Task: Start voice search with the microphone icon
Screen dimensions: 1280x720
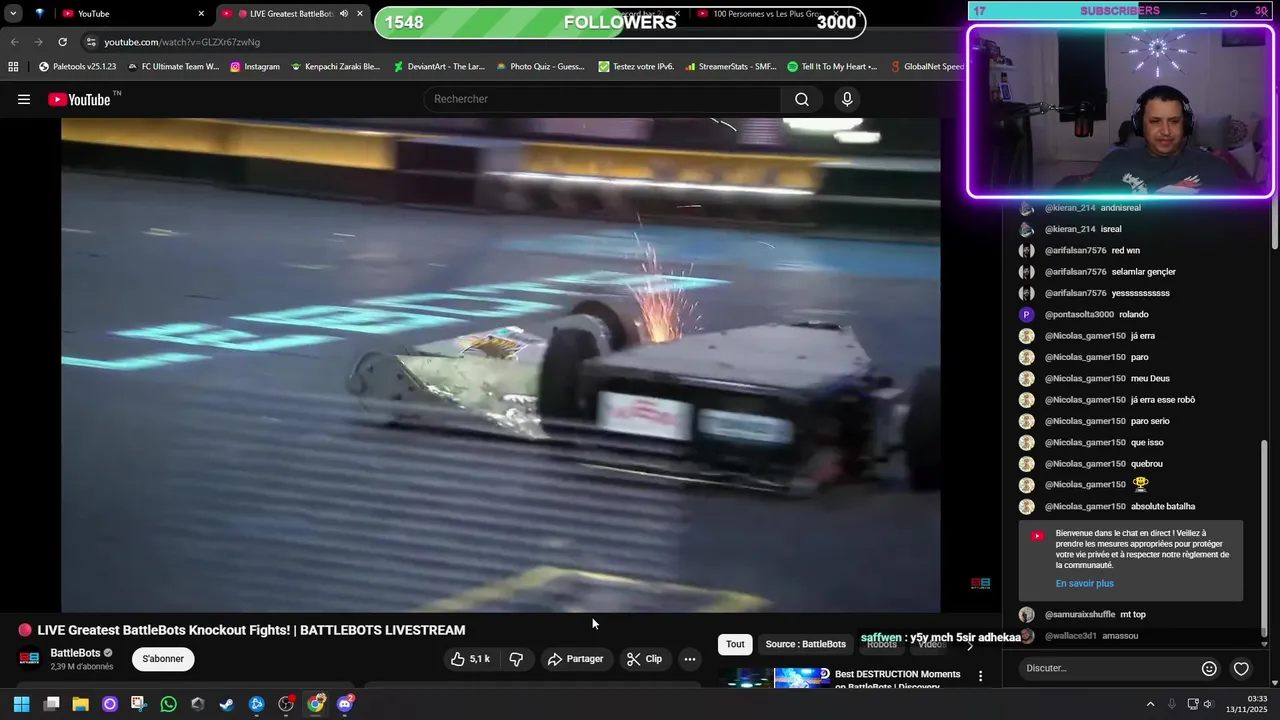Action: coord(847,99)
